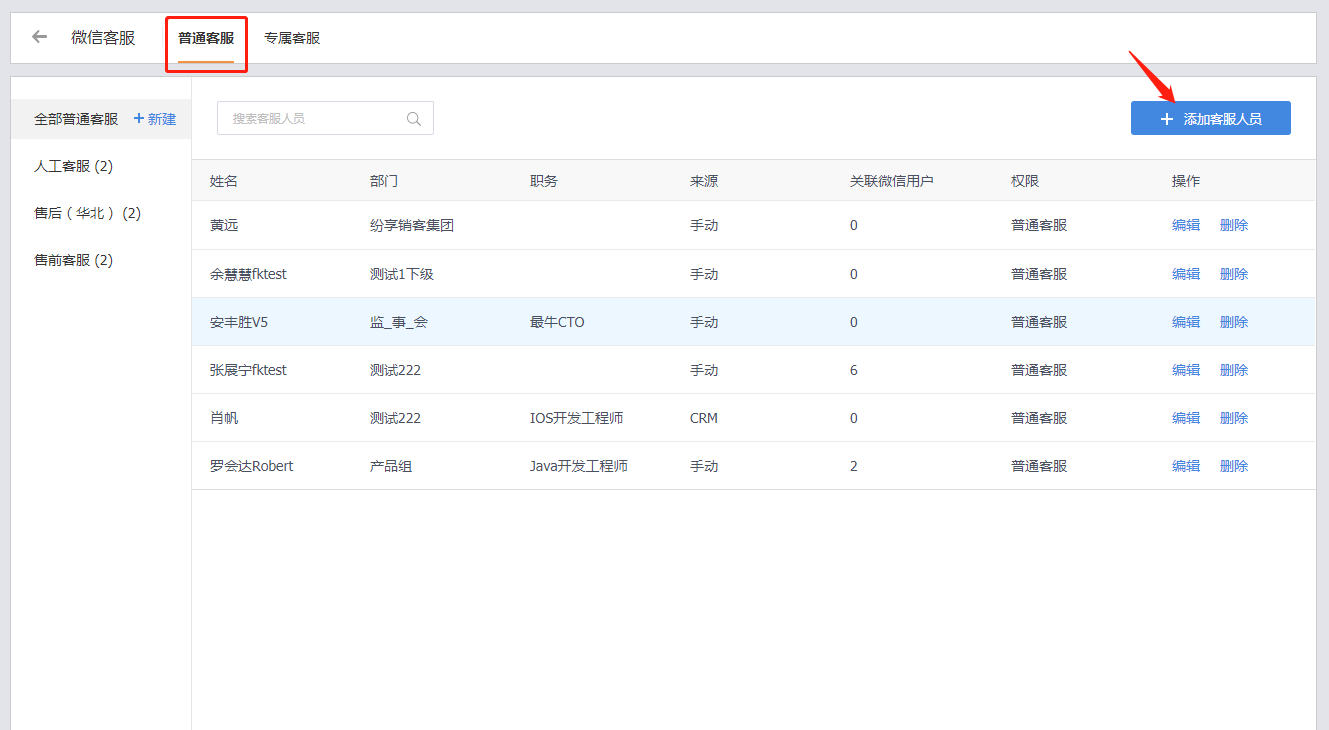The image size is (1329, 730).
Task: Click the back arrow icon
Action: click(40, 38)
